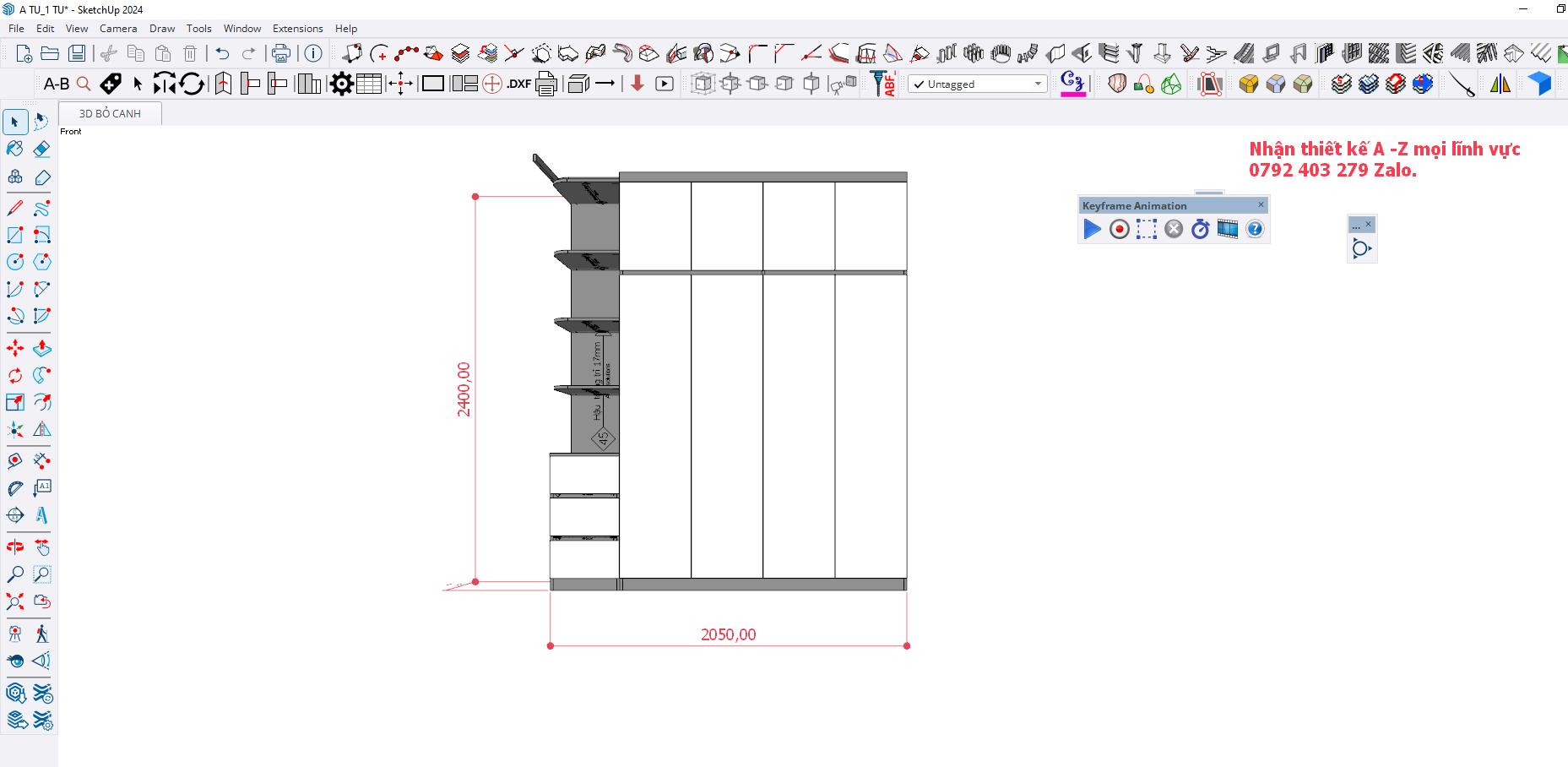Close the Keyframe Animation panel
Image resolution: width=1568 pixels, height=767 pixels.
pos(1261,204)
